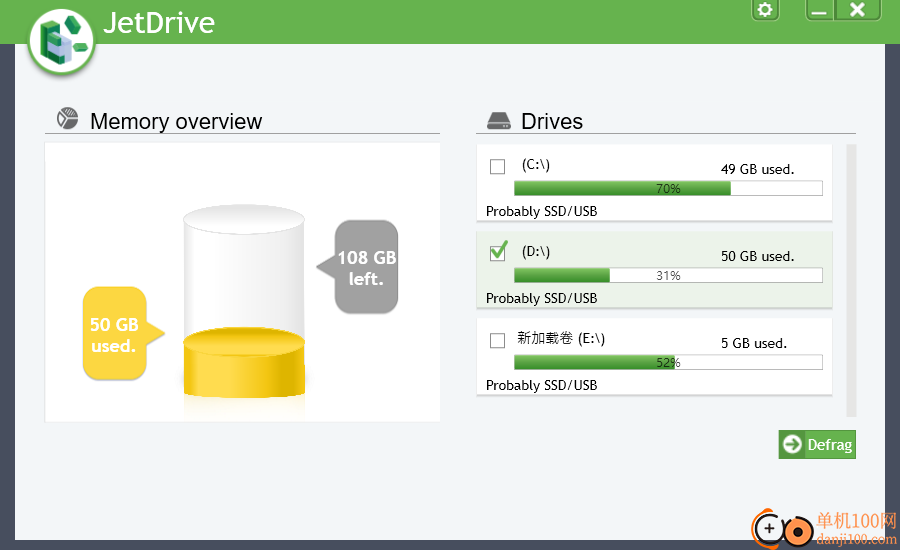The image size is (900, 550).
Task: Click the C:\ drive 70% usage bar
Action: click(x=668, y=188)
